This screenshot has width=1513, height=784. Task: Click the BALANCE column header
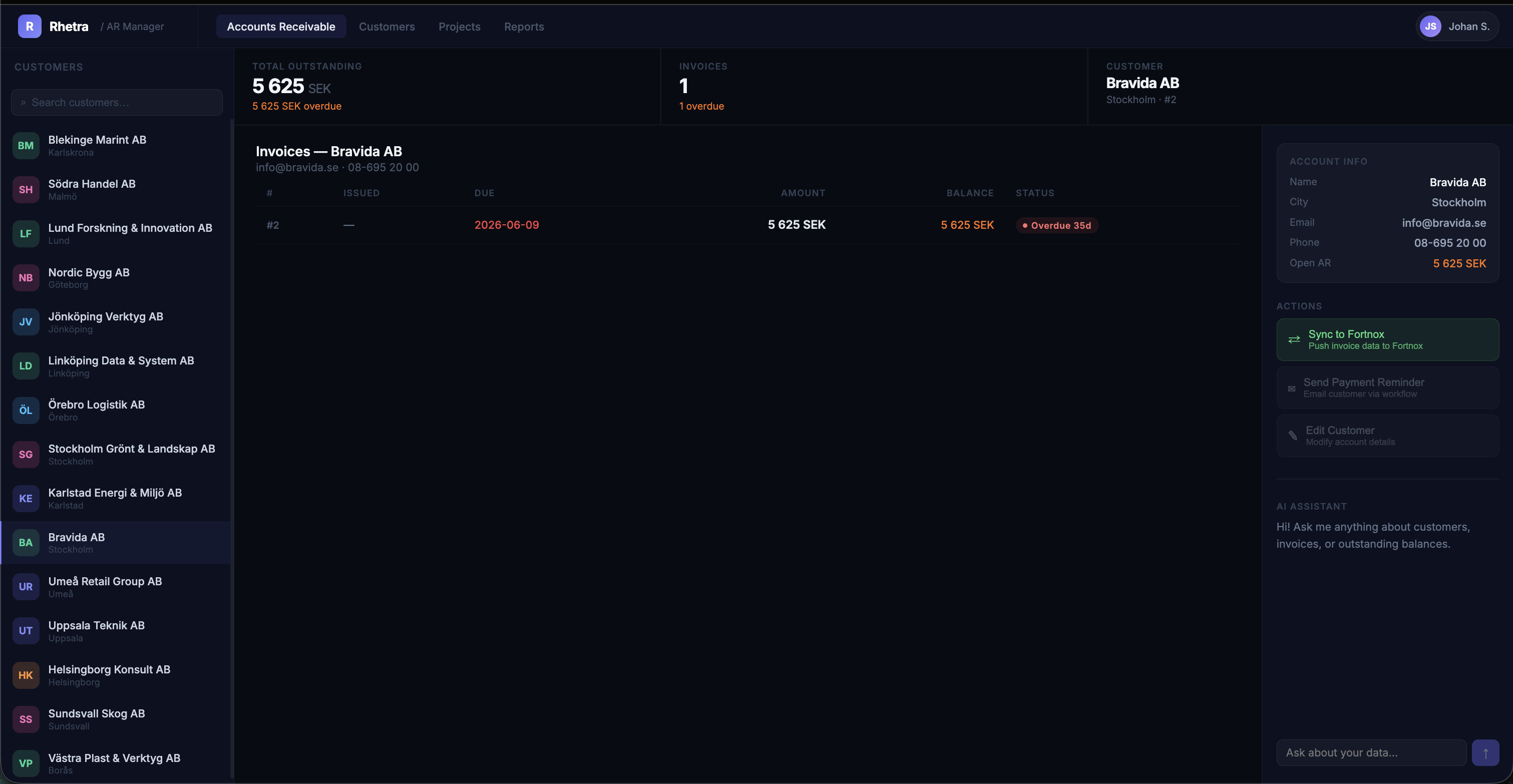970,193
